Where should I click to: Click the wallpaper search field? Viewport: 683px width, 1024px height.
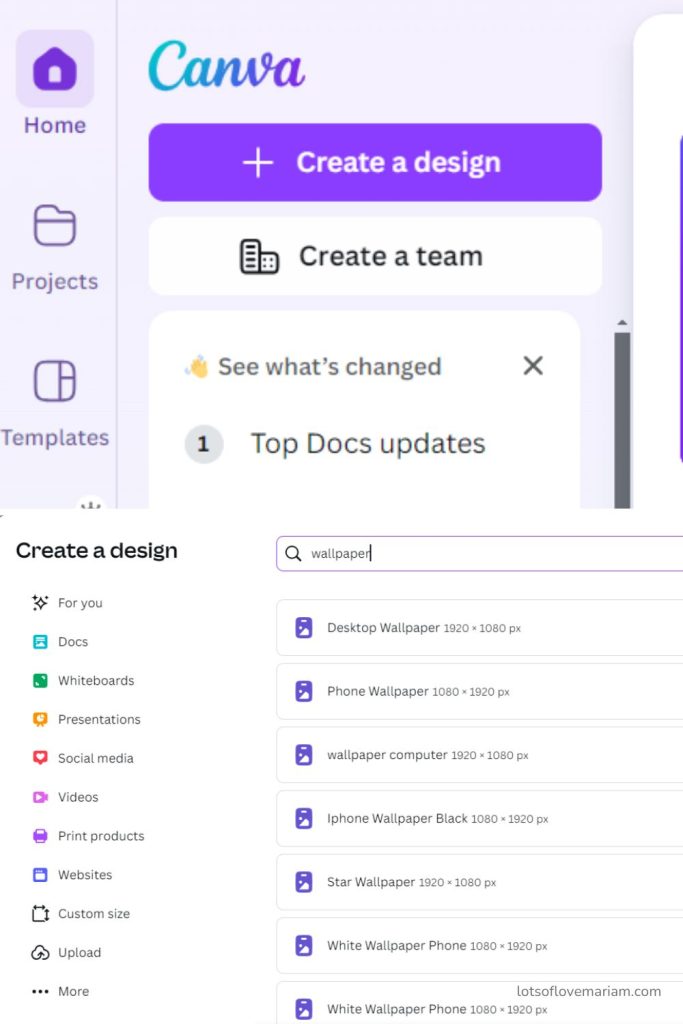pyautogui.click(x=480, y=553)
